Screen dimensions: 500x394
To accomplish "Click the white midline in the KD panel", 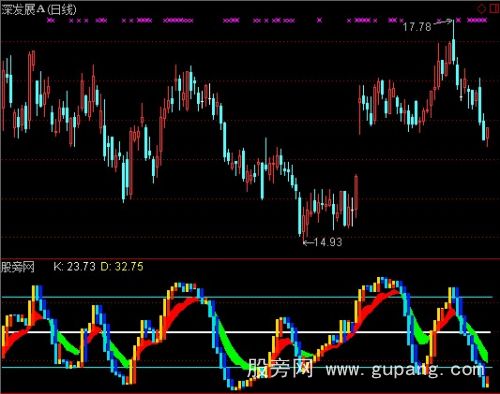I will click(247, 332).
